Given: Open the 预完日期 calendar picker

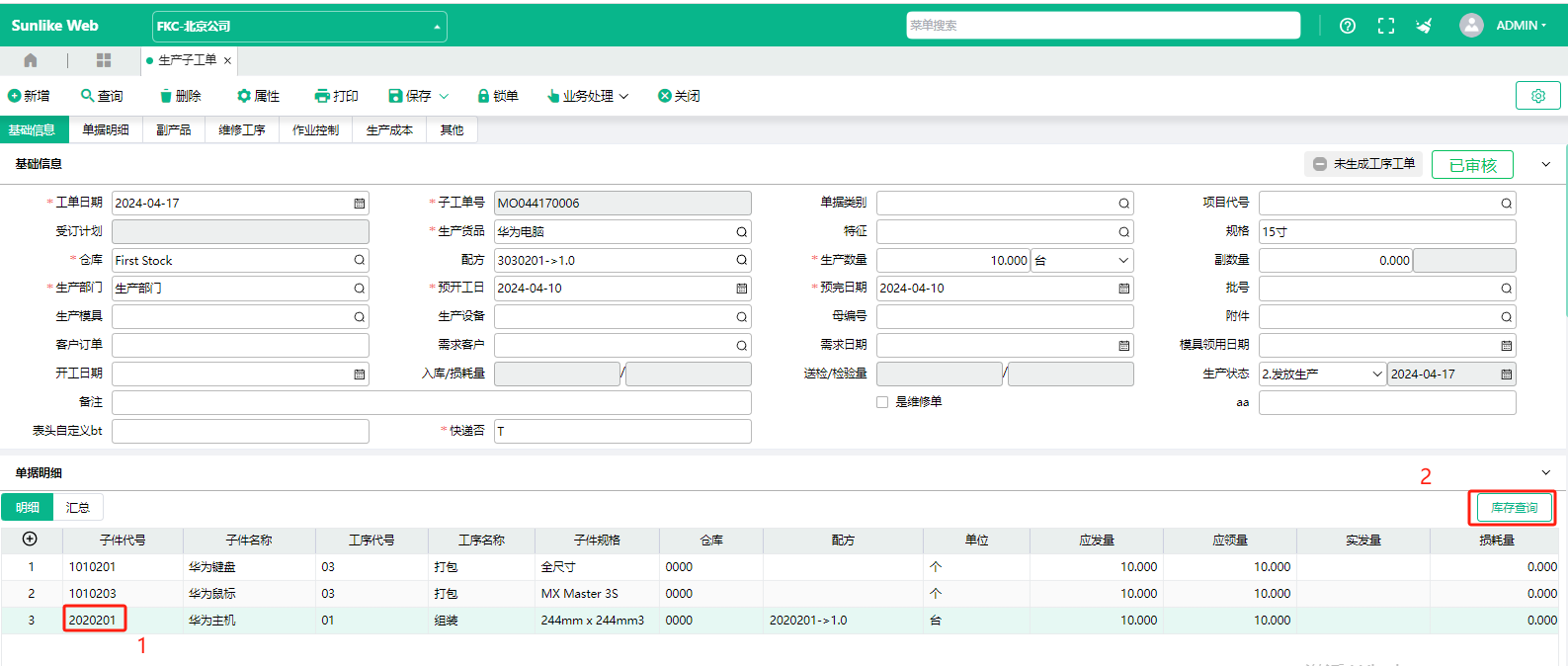Looking at the screenshot, I should (1123, 289).
